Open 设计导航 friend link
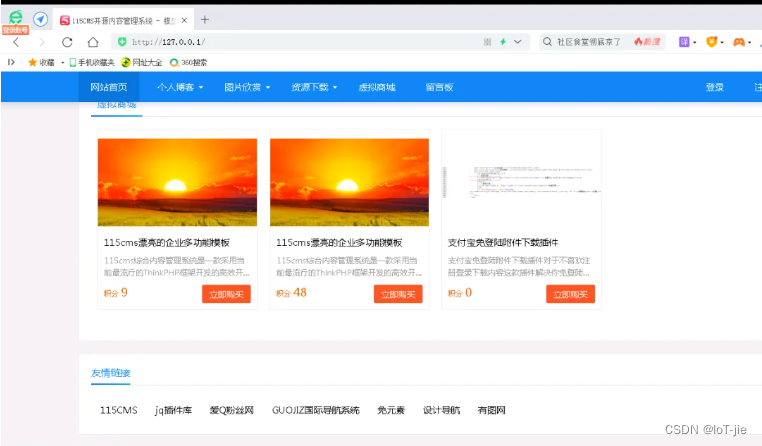762x446 pixels. [441, 410]
